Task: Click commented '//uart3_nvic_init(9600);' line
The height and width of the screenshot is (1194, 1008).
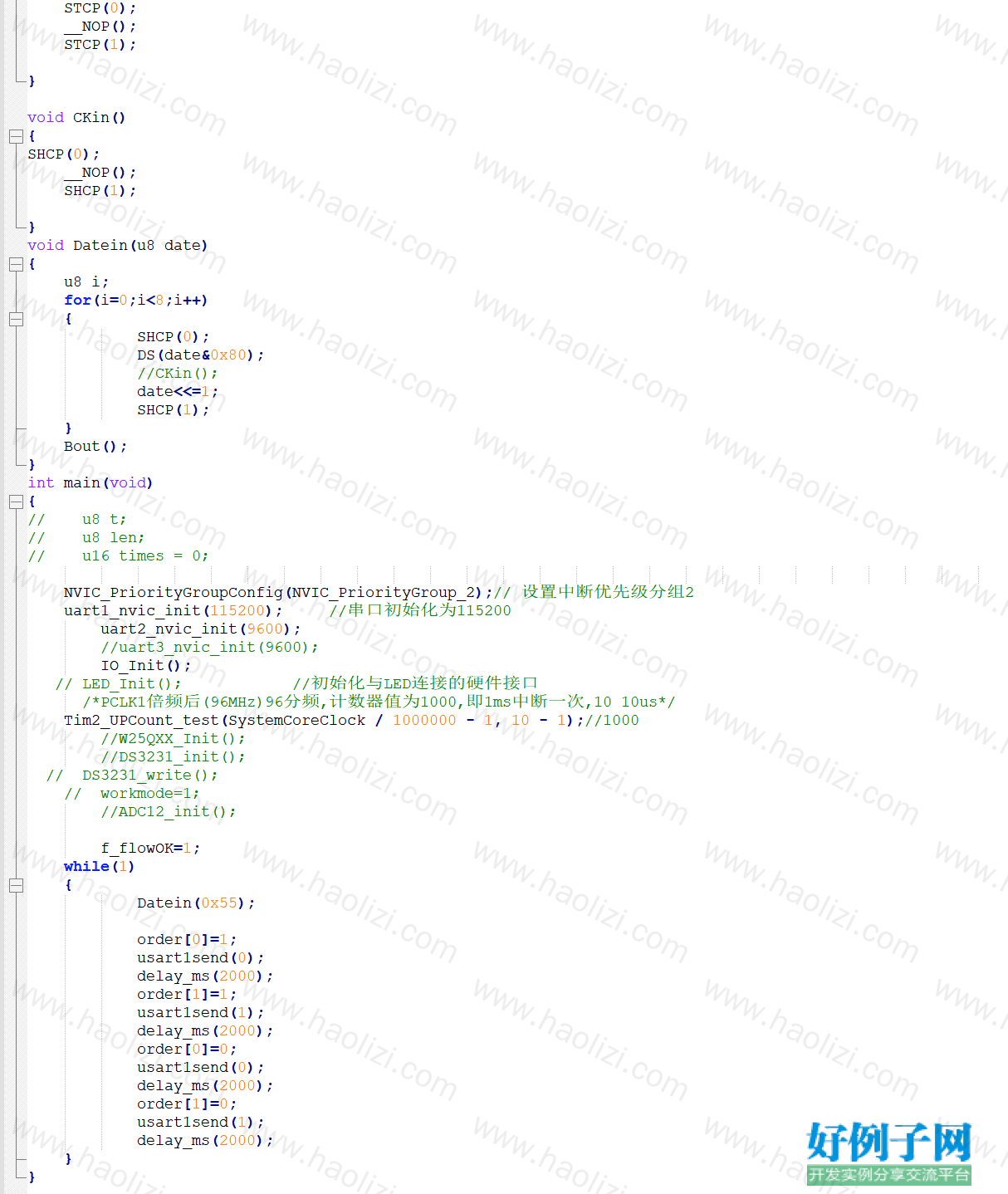Action: coord(209,648)
